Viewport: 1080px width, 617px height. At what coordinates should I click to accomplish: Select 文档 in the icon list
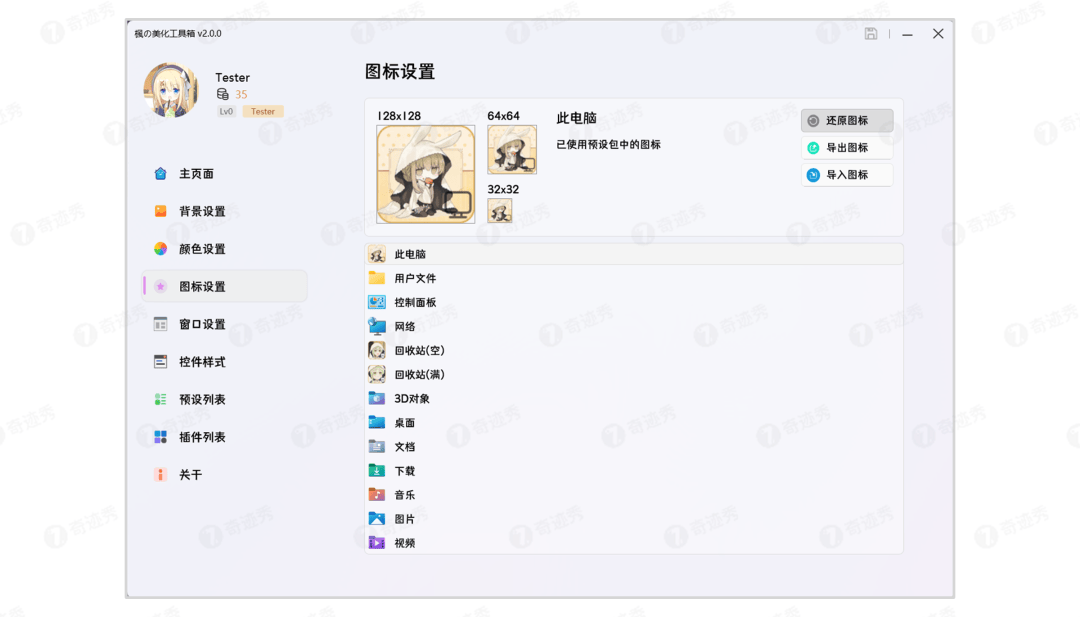[x=634, y=447]
